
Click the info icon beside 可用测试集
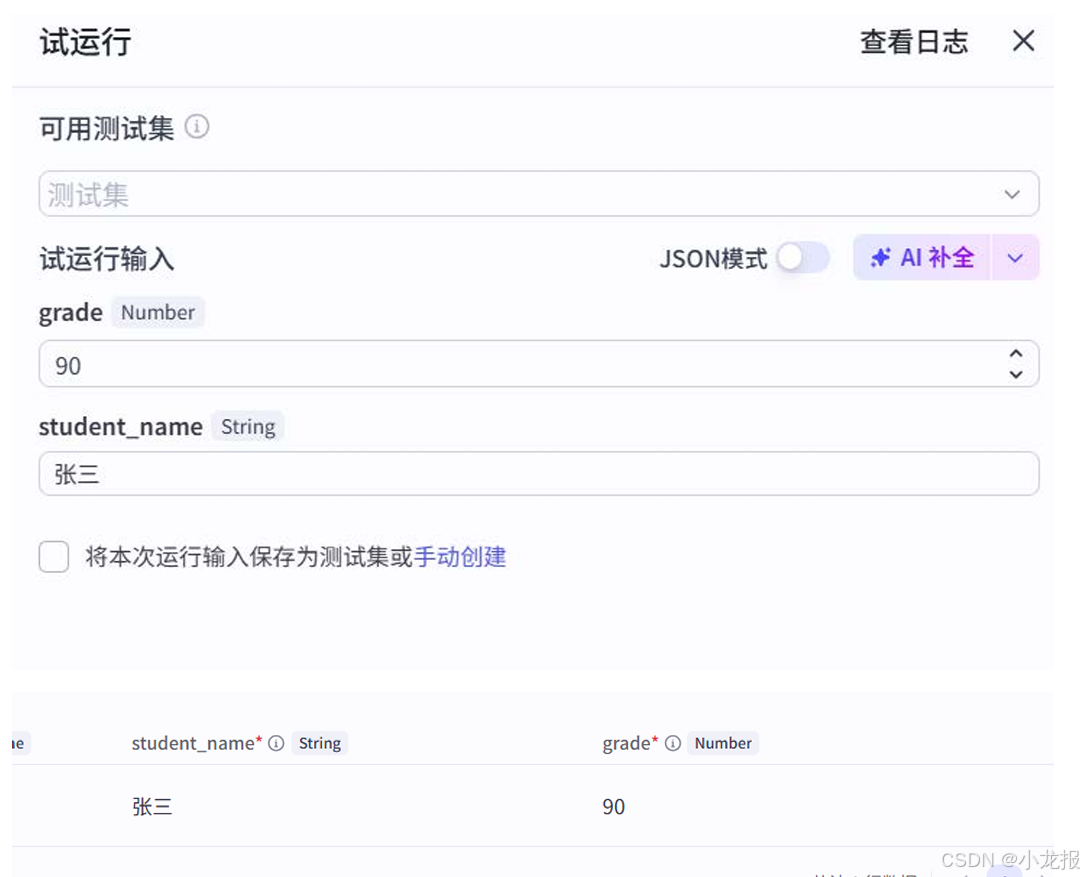197,127
